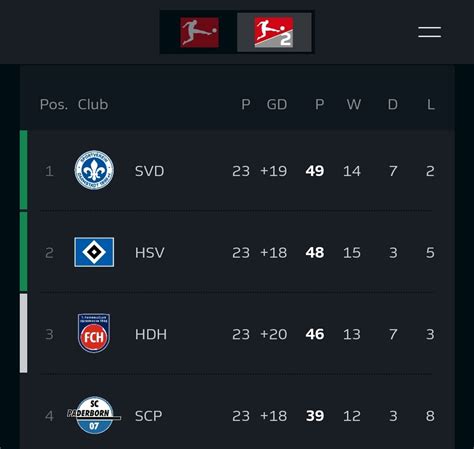The image size is (474, 449).
Task: Click the Pos. column header
Action: (54, 105)
